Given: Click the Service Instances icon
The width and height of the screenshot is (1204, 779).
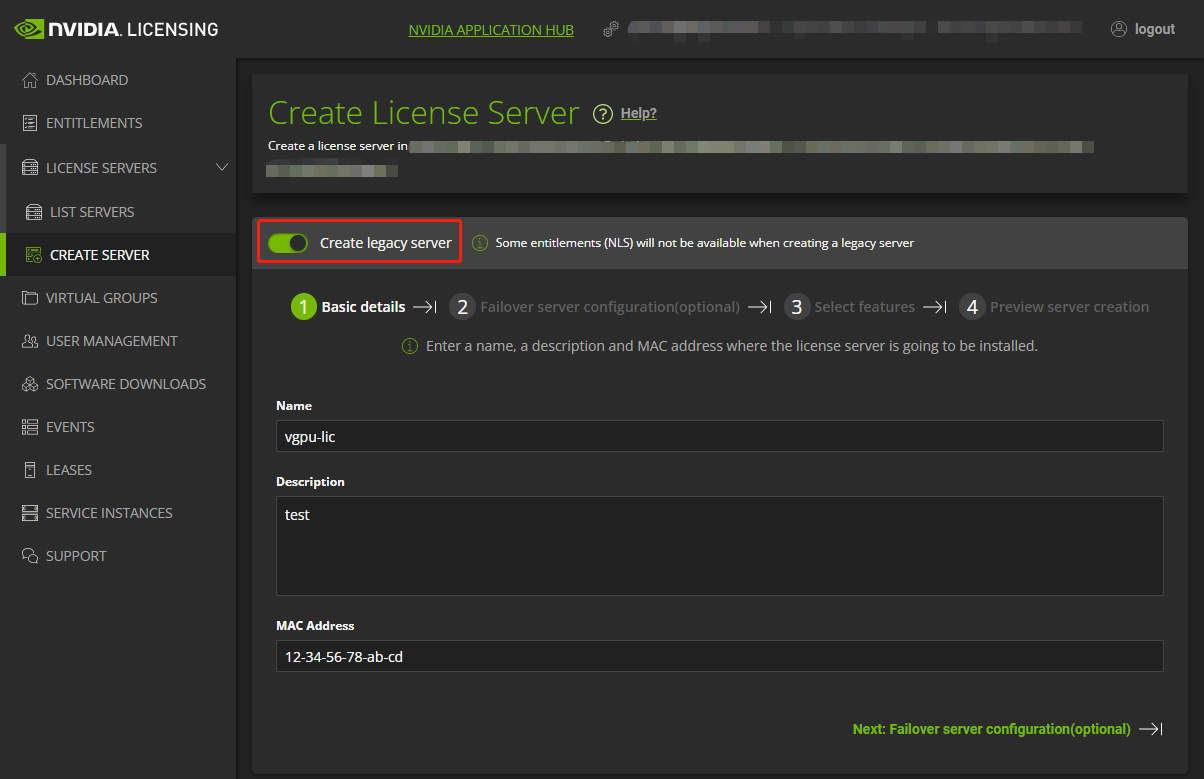Looking at the screenshot, I should (x=30, y=513).
